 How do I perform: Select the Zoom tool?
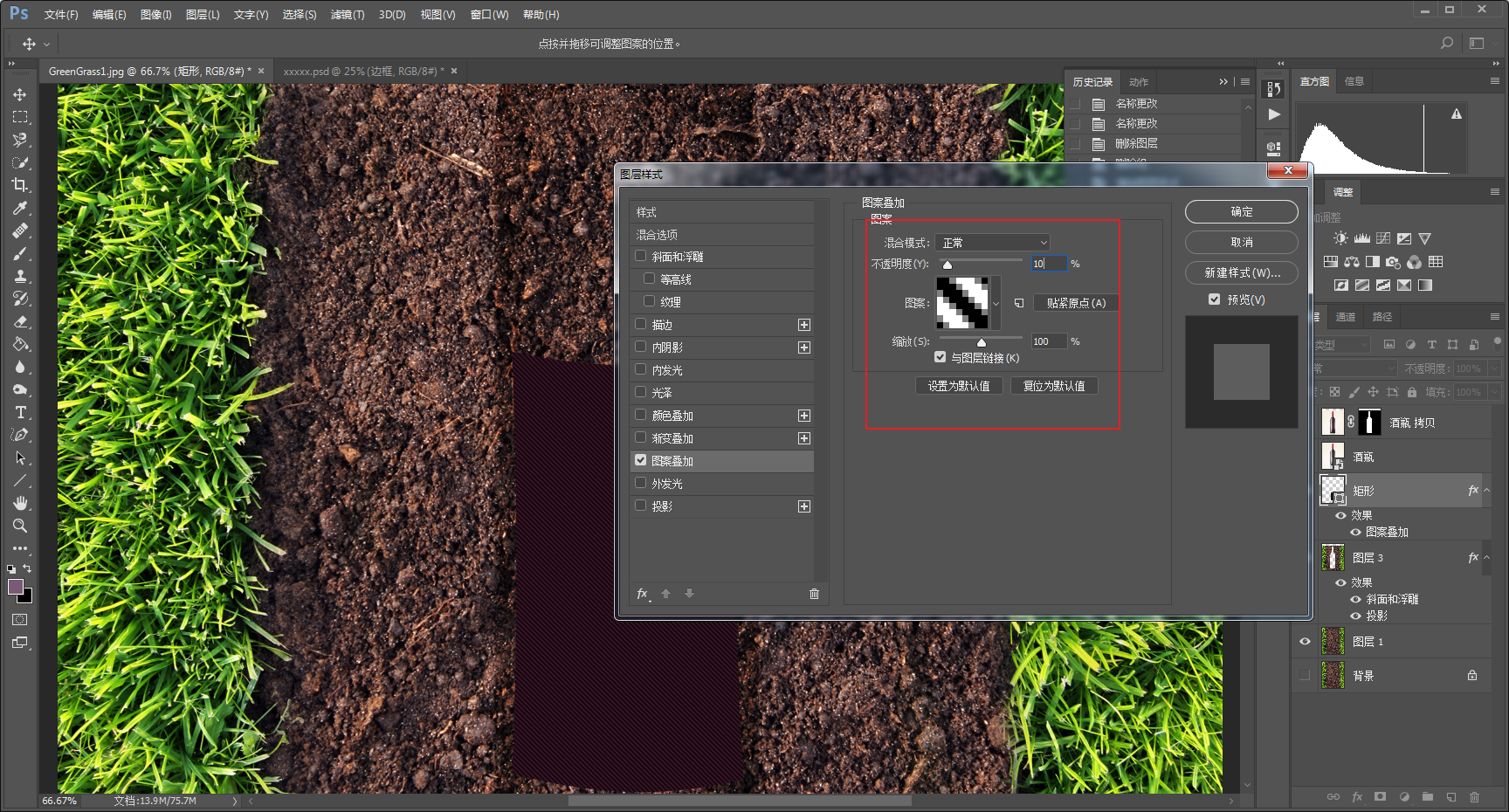19,526
